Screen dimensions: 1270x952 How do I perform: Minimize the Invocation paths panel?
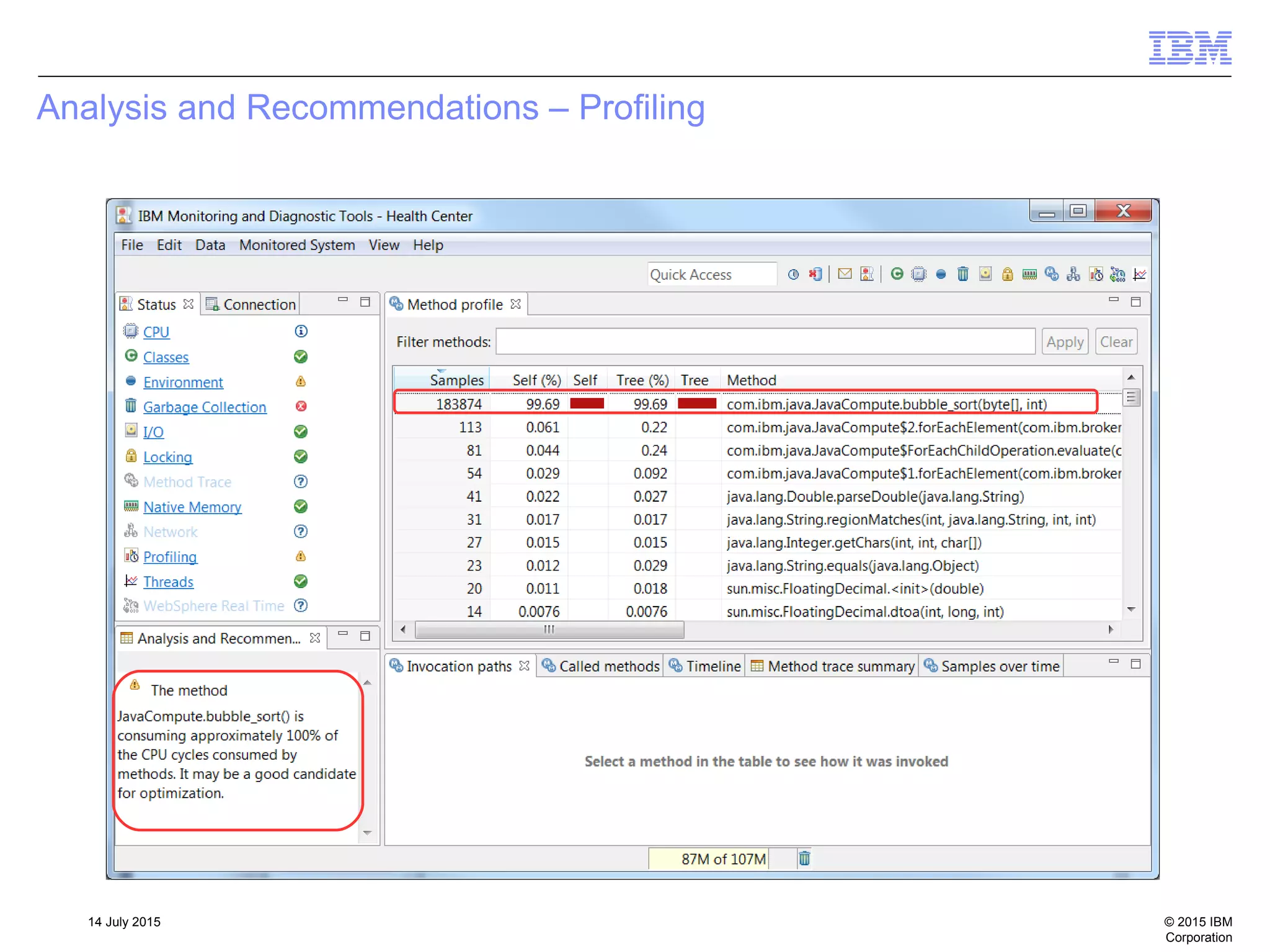[x=1114, y=661]
